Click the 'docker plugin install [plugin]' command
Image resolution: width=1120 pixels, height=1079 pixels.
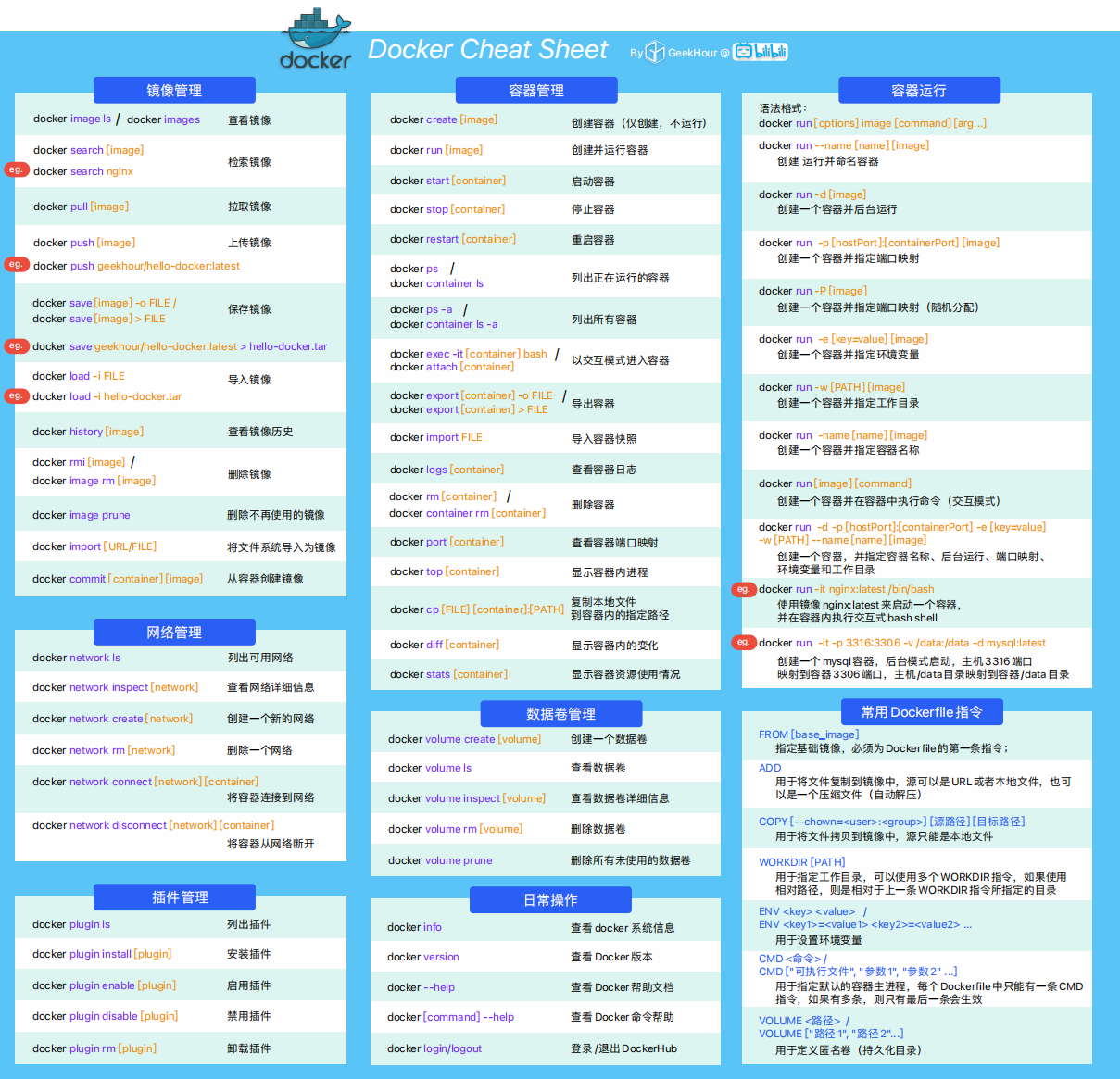point(102,954)
